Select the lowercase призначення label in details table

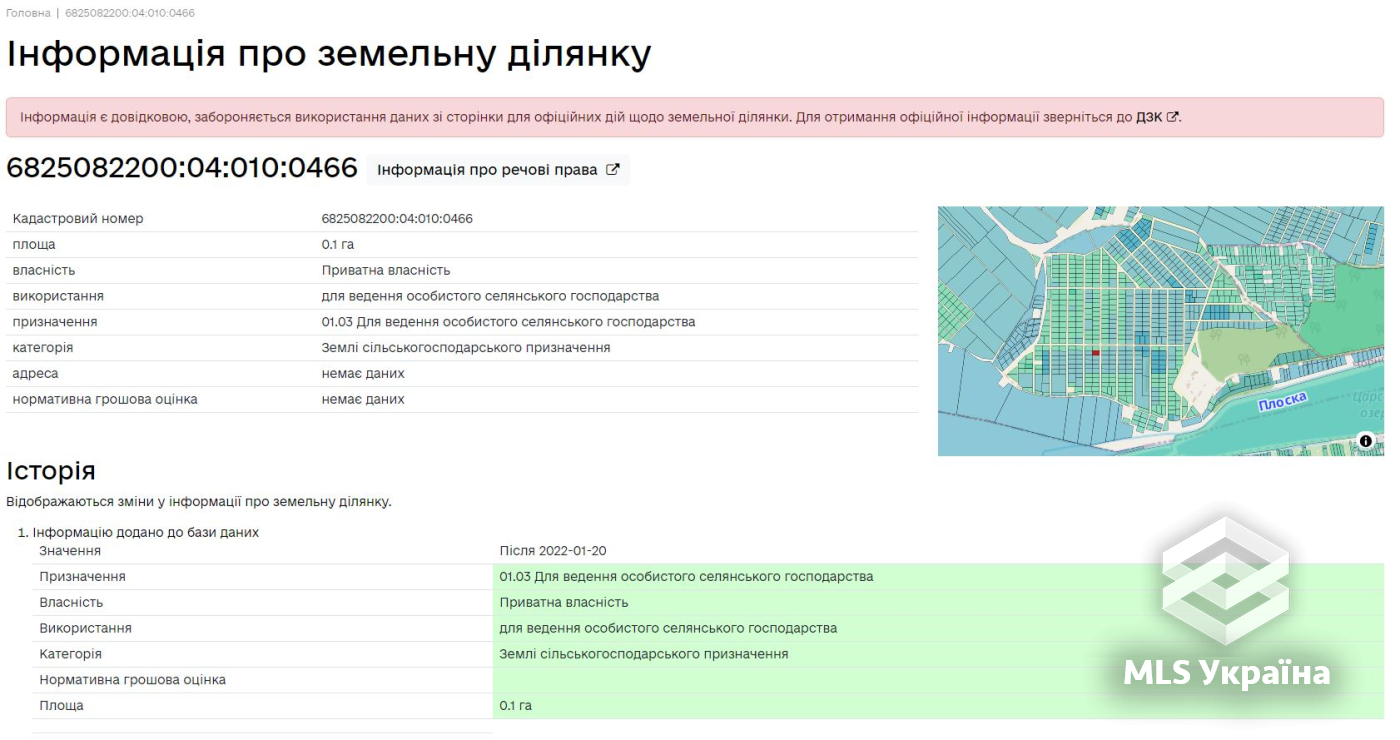[55, 322]
